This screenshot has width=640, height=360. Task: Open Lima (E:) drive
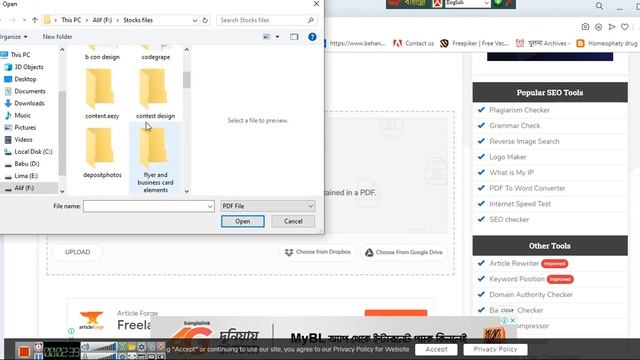point(26,176)
